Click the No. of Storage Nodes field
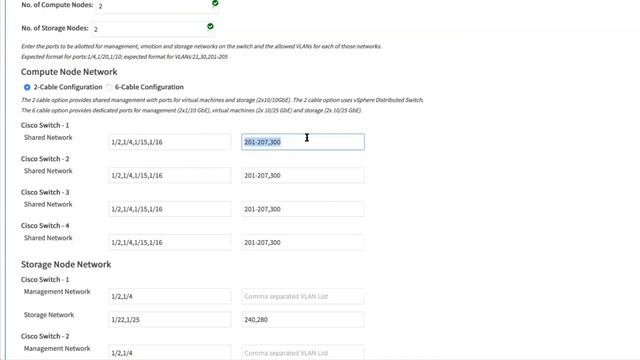This screenshot has width=640, height=360. click(x=152, y=29)
